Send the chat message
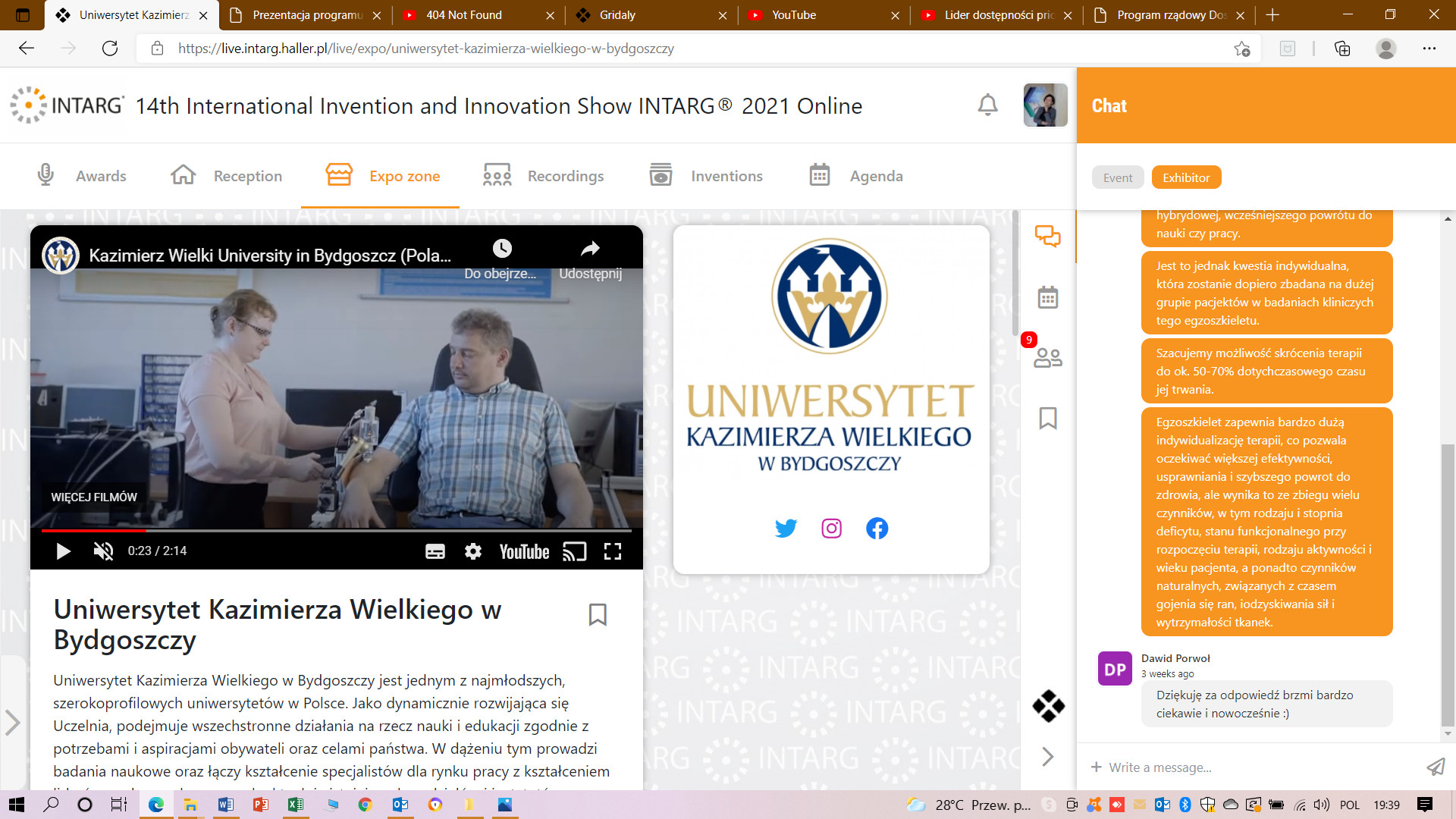1456x819 pixels. (1436, 767)
